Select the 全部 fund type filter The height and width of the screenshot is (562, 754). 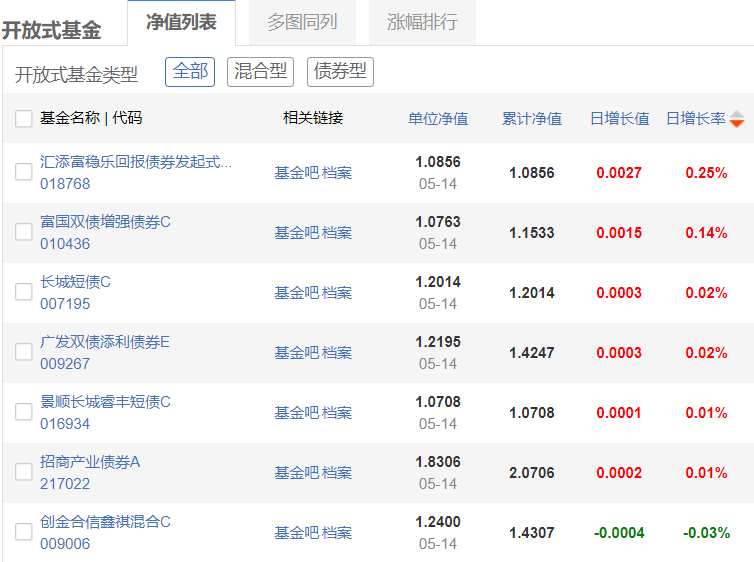(190, 72)
